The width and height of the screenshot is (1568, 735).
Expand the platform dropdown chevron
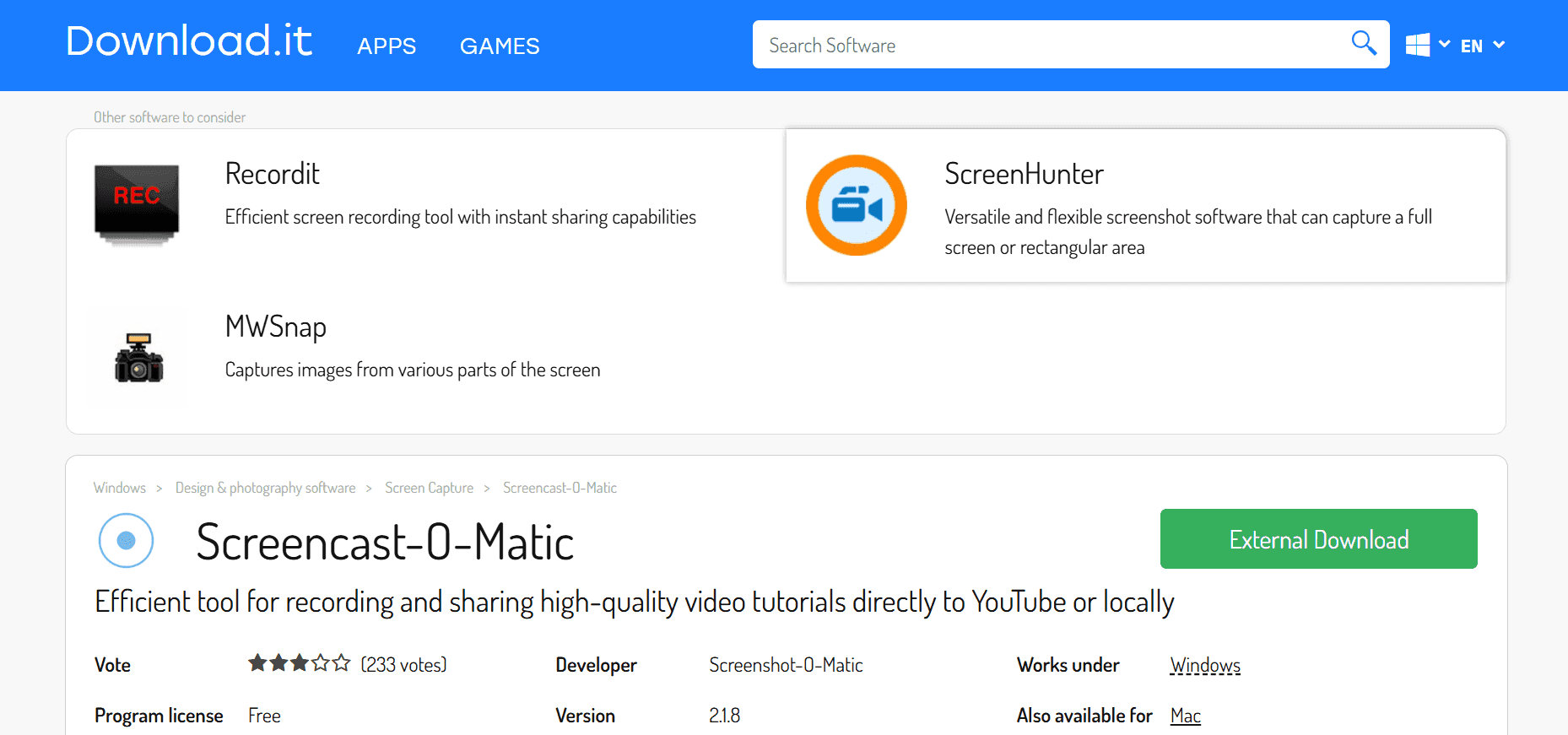click(x=1445, y=44)
